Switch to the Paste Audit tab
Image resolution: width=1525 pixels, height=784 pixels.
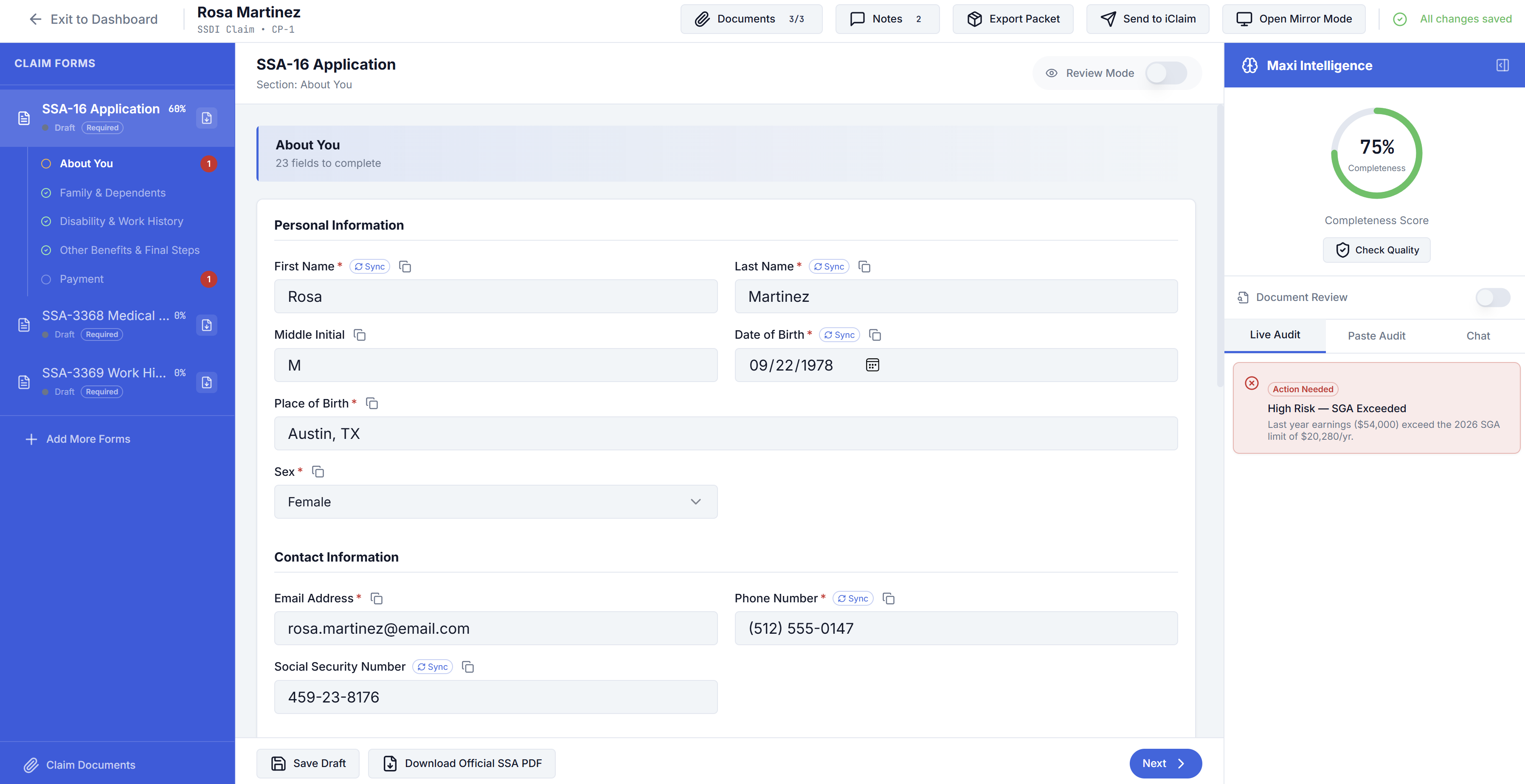click(1376, 335)
